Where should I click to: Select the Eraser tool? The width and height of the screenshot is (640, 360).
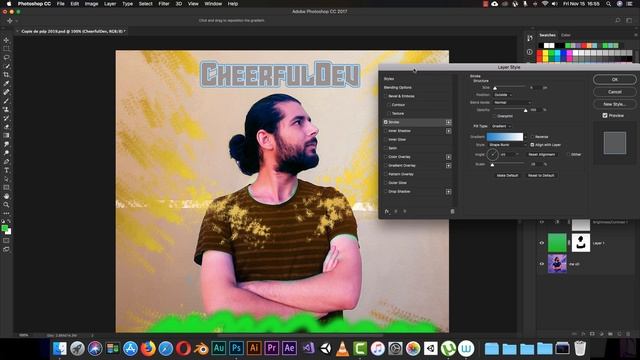tap(6, 127)
